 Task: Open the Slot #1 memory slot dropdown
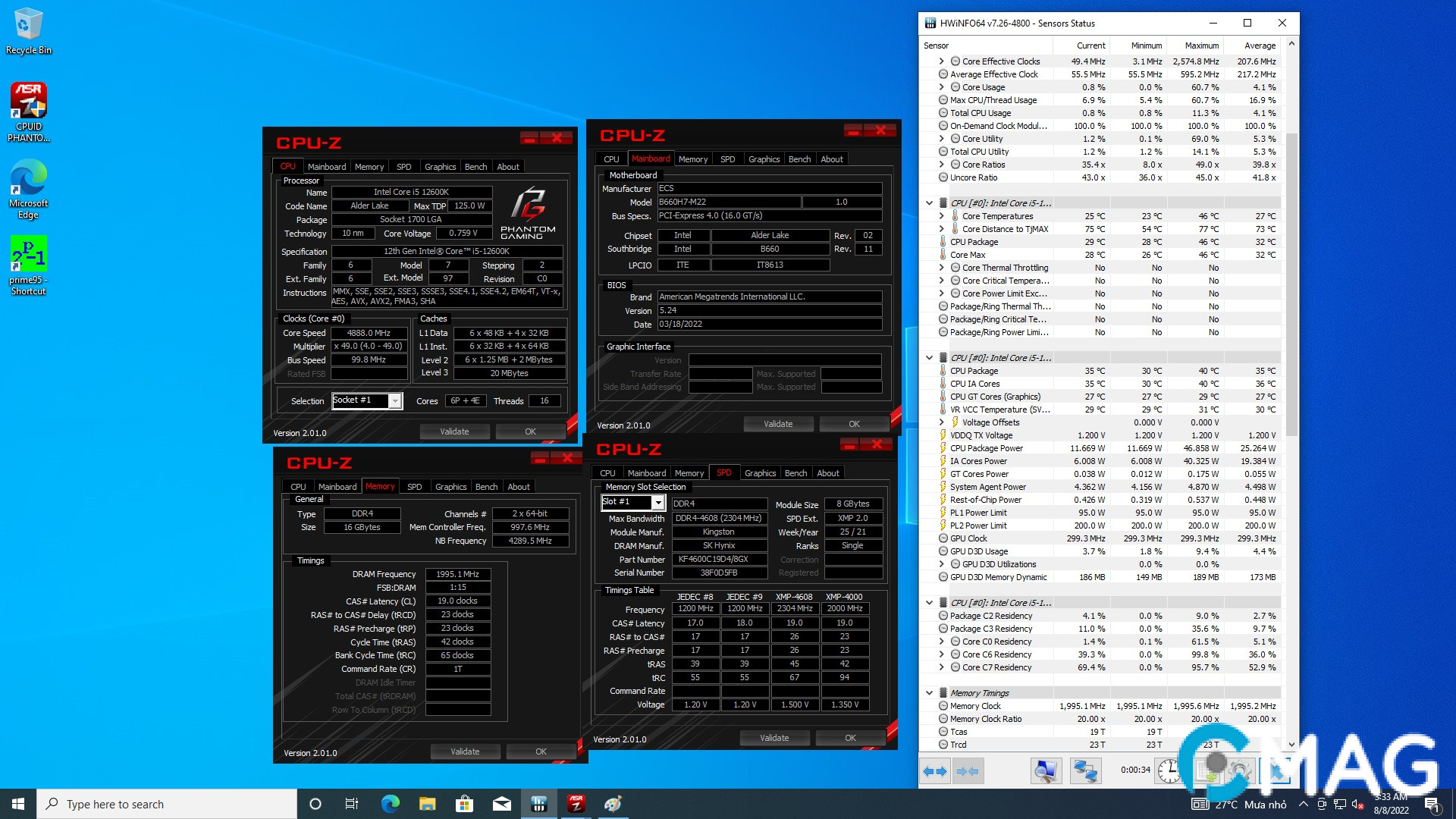[657, 503]
